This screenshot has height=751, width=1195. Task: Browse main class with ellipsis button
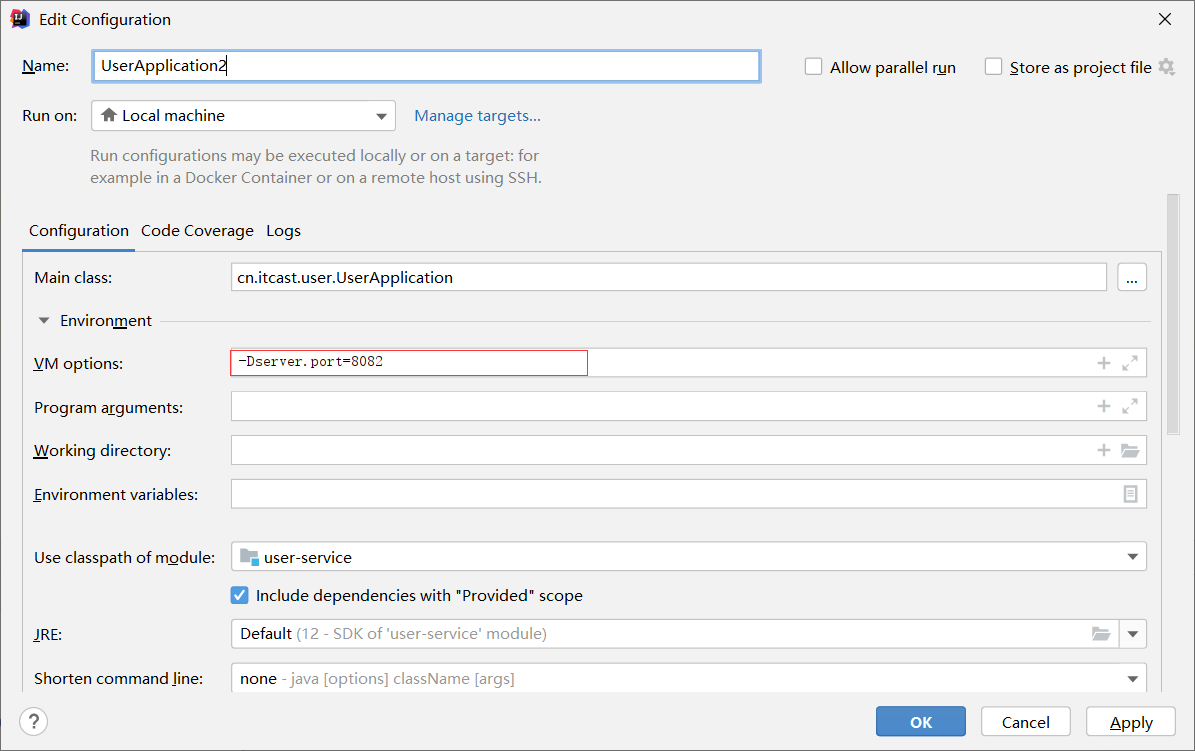[1132, 278]
